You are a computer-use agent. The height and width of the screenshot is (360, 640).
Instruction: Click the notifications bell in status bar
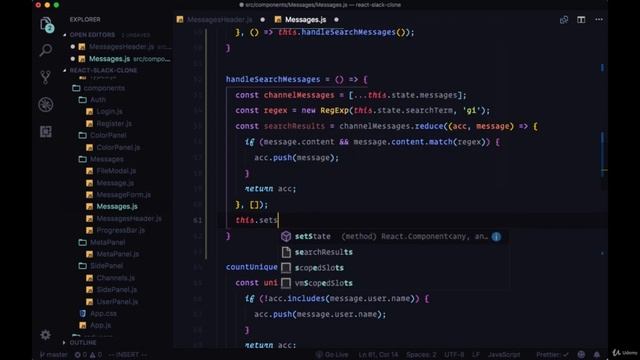[597, 354]
